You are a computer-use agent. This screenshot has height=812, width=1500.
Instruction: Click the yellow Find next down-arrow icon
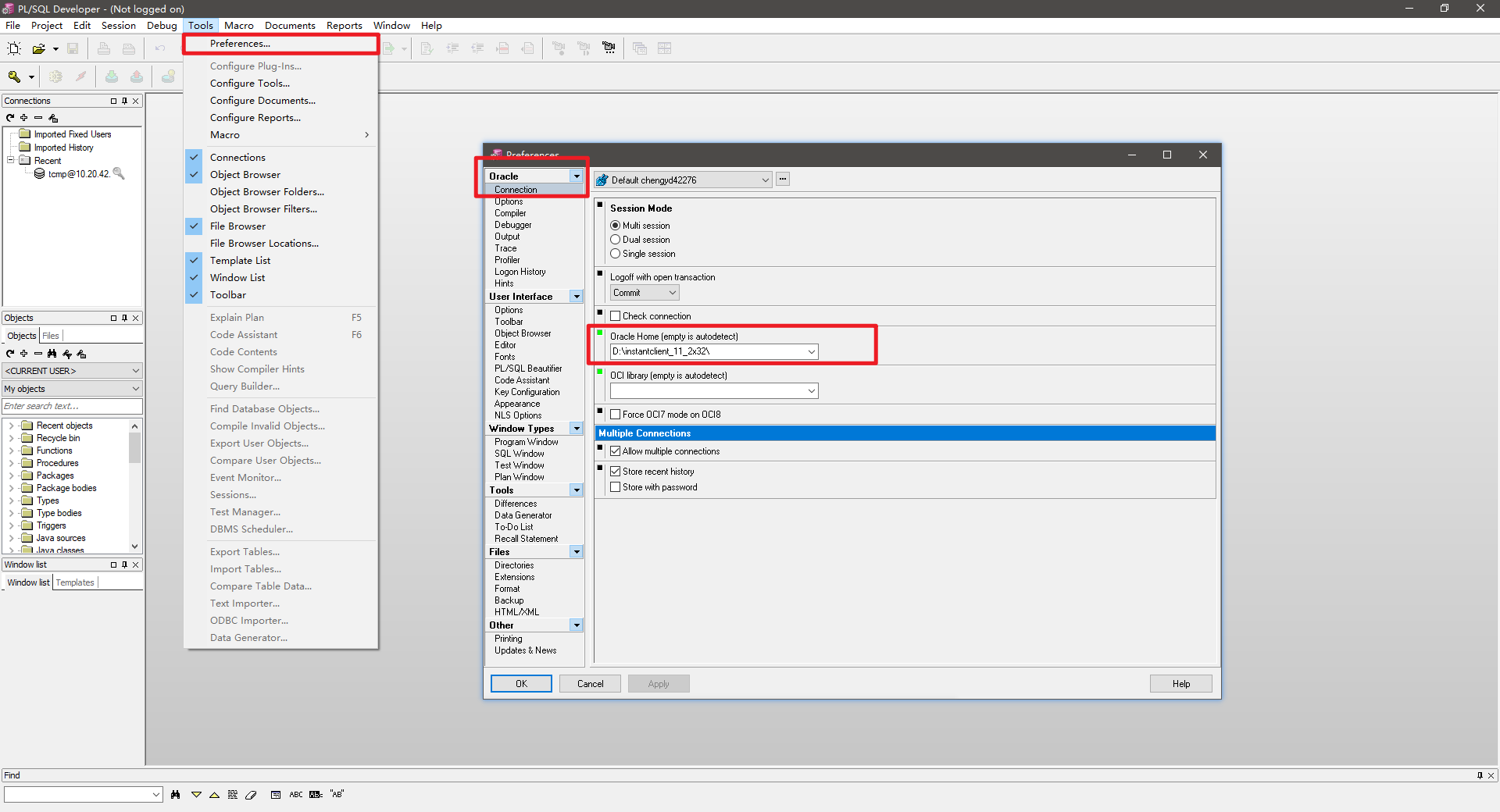(196, 795)
